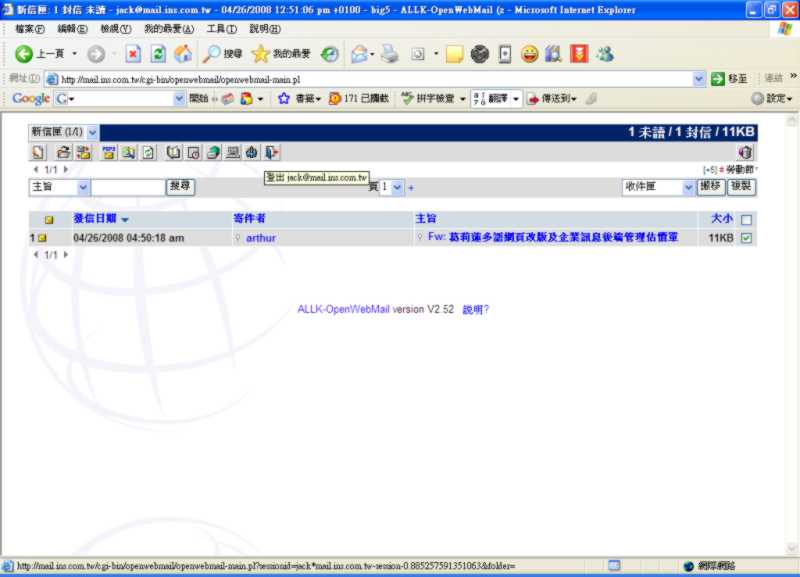The image size is (800, 577).
Task: Open the Back button history dropdown arrow
Action: [74, 54]
